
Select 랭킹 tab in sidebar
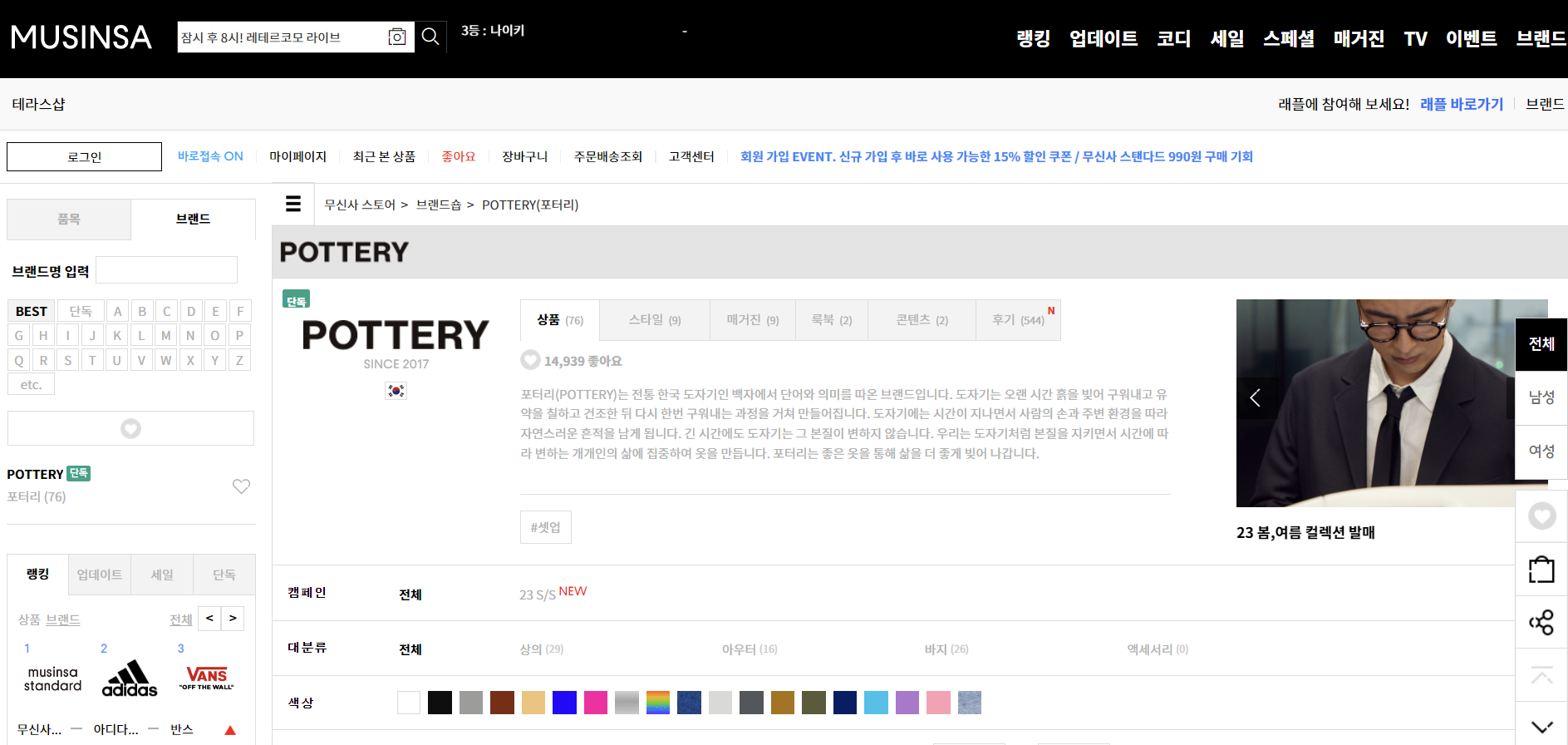(37, 574)
